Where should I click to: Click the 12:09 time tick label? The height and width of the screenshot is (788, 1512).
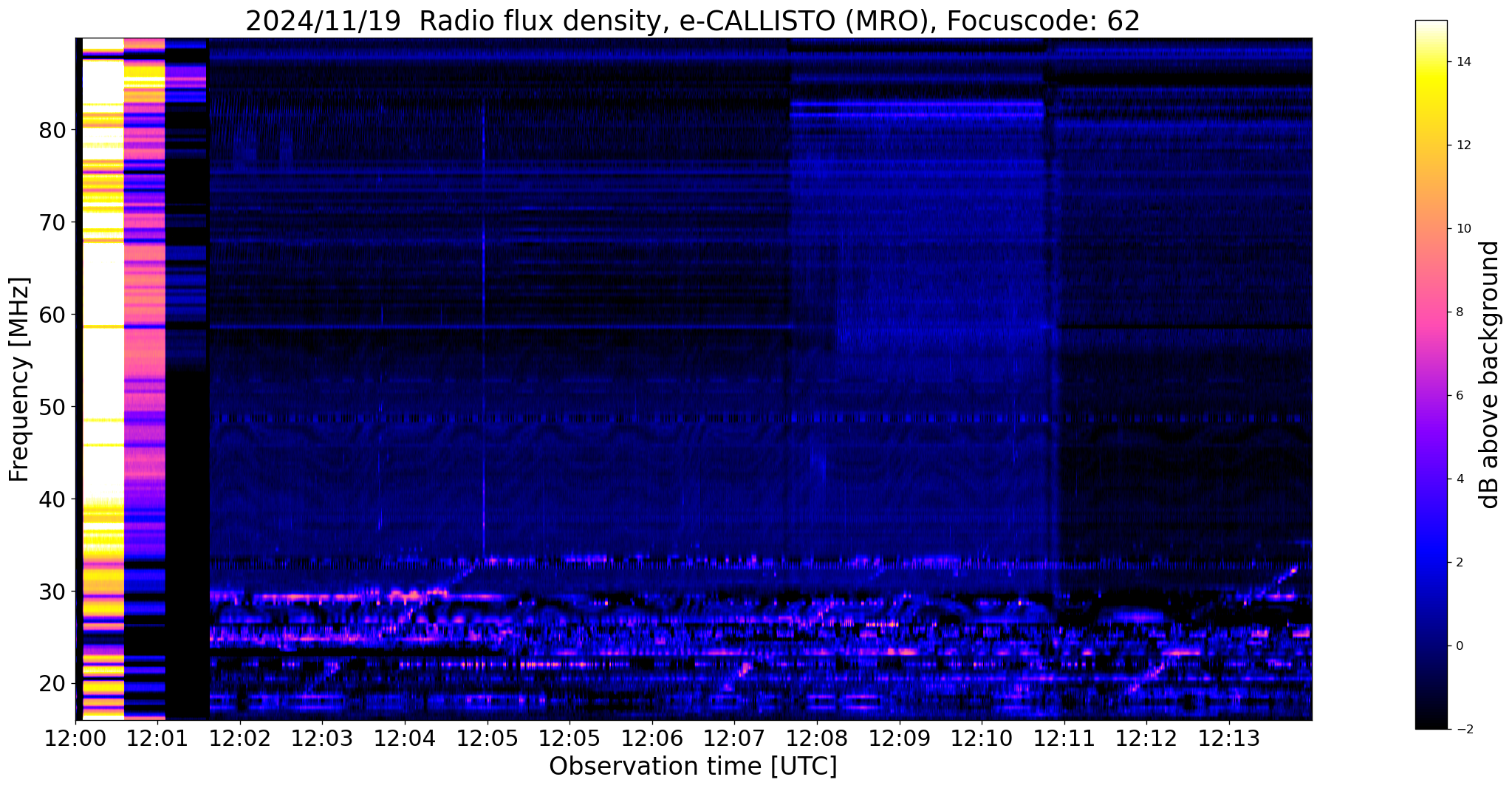click(x=899, y=738)
